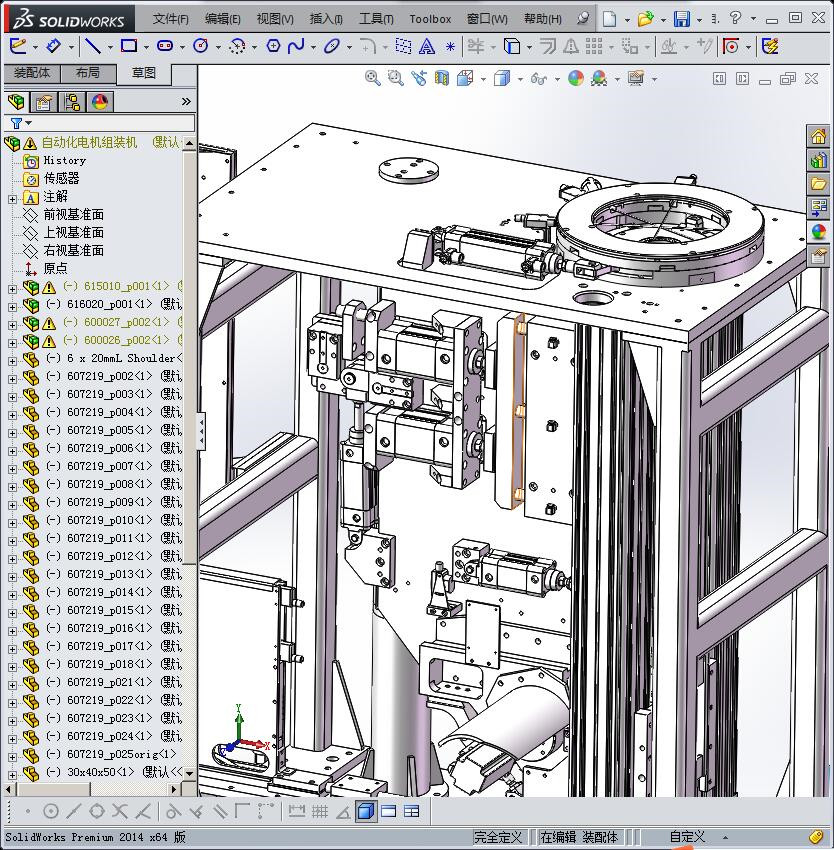Image resolution: width=834 pixels, height=850 pixels.
Task: Click the filter funnel icon in tree
Action: (x=16, y=123)
